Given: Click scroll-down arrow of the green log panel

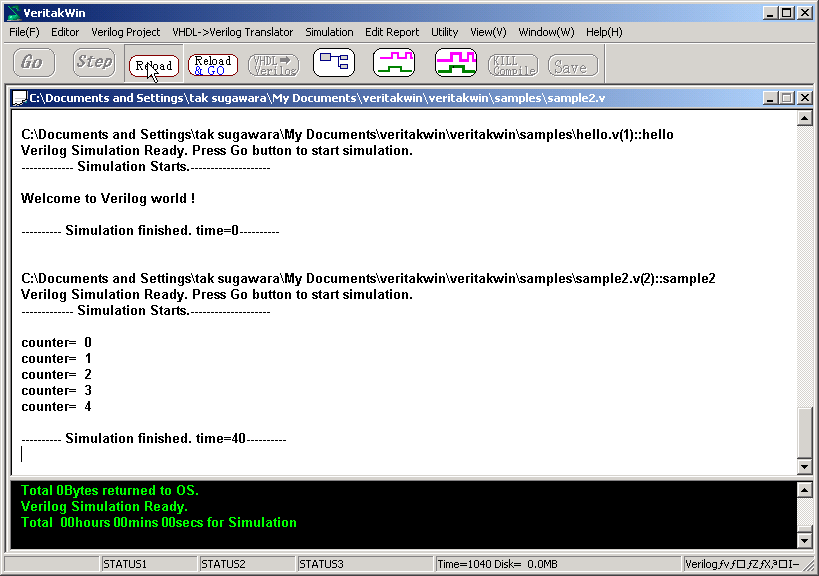Looking at the screenshot, I should point(804,540).
